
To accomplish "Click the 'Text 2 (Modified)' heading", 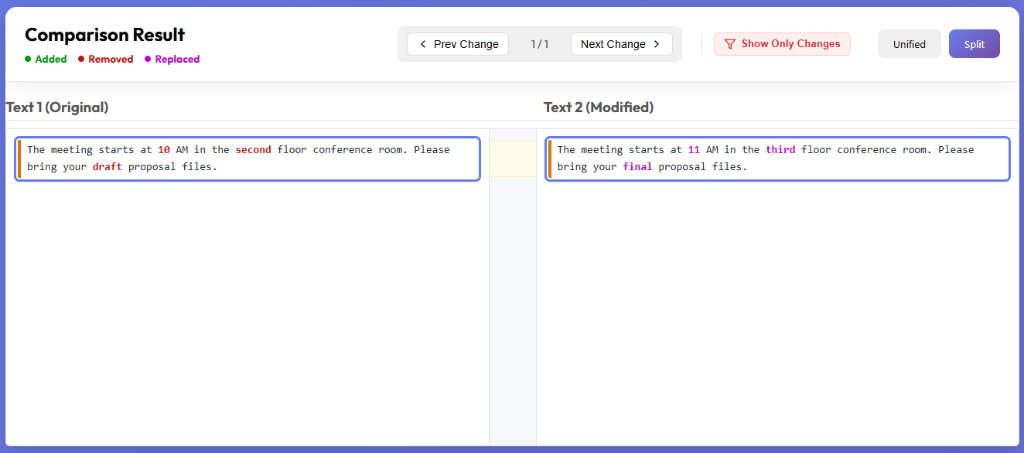I will (598, 107).
